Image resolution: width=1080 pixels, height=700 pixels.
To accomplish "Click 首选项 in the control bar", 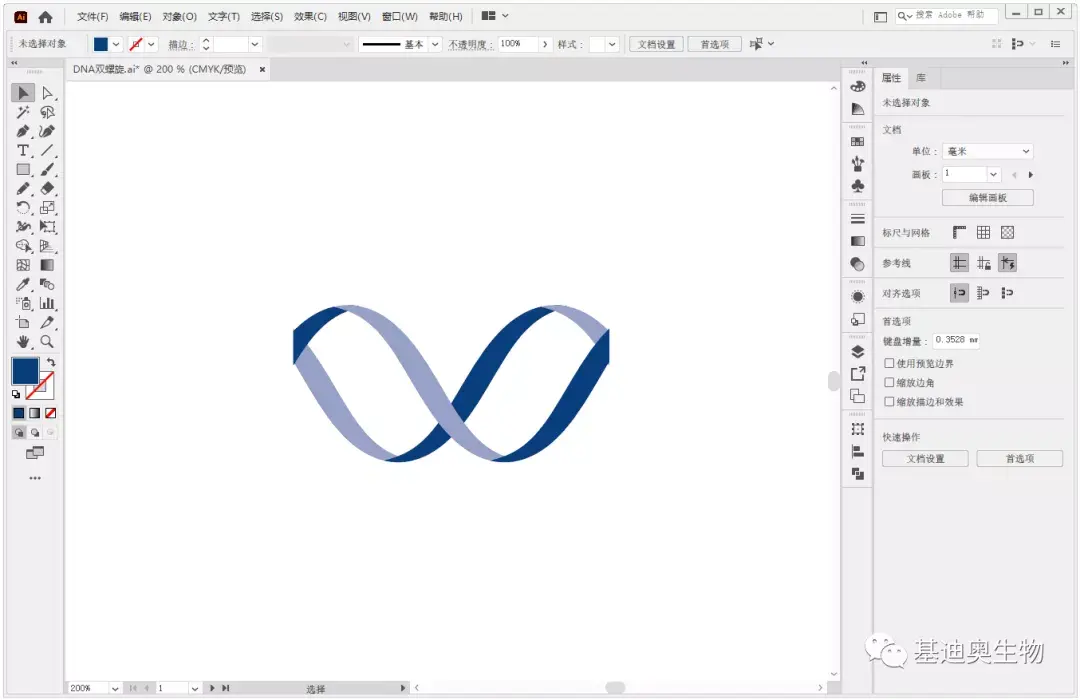I will (714, 45).
